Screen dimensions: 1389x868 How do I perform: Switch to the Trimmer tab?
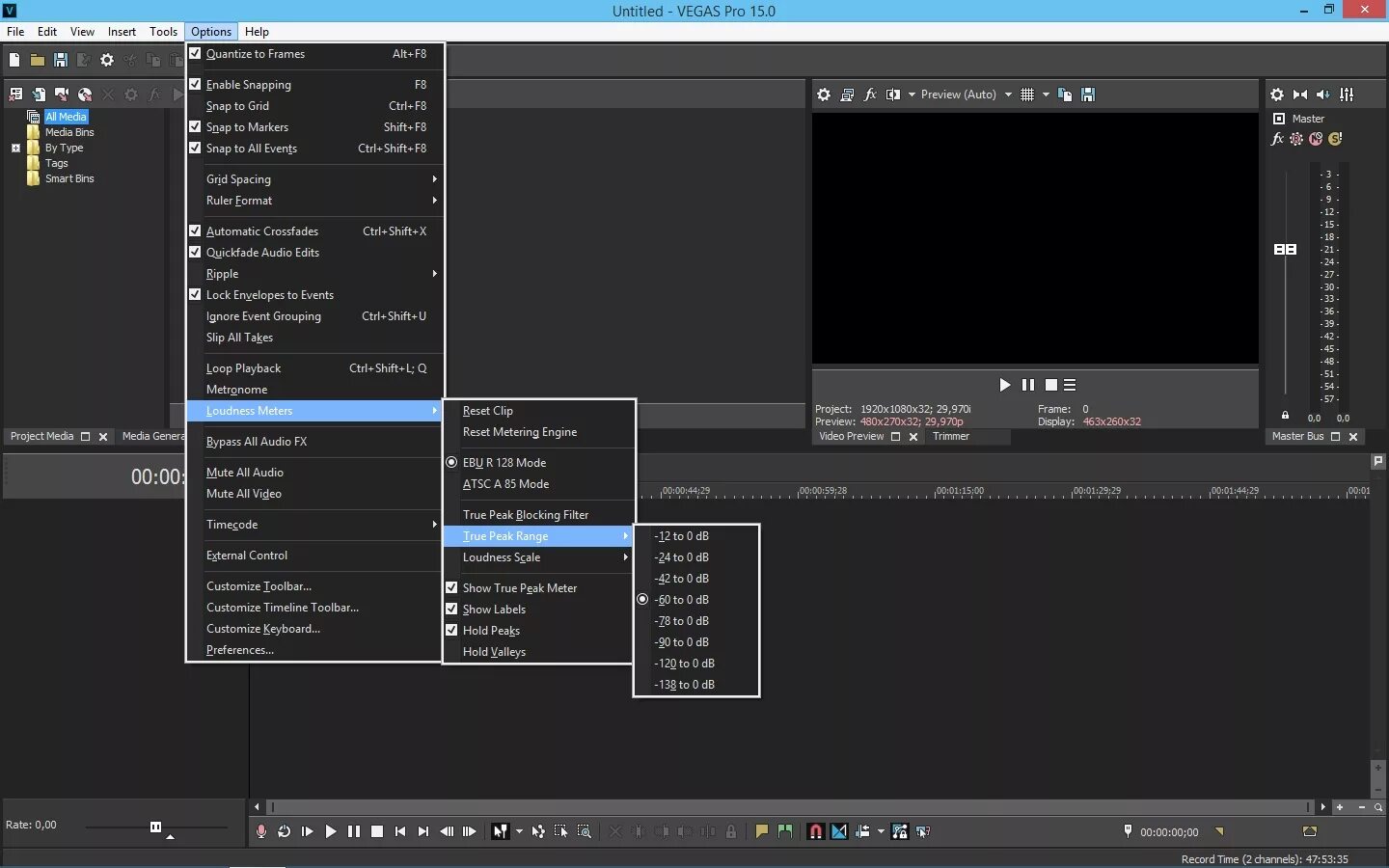[951, 437]
